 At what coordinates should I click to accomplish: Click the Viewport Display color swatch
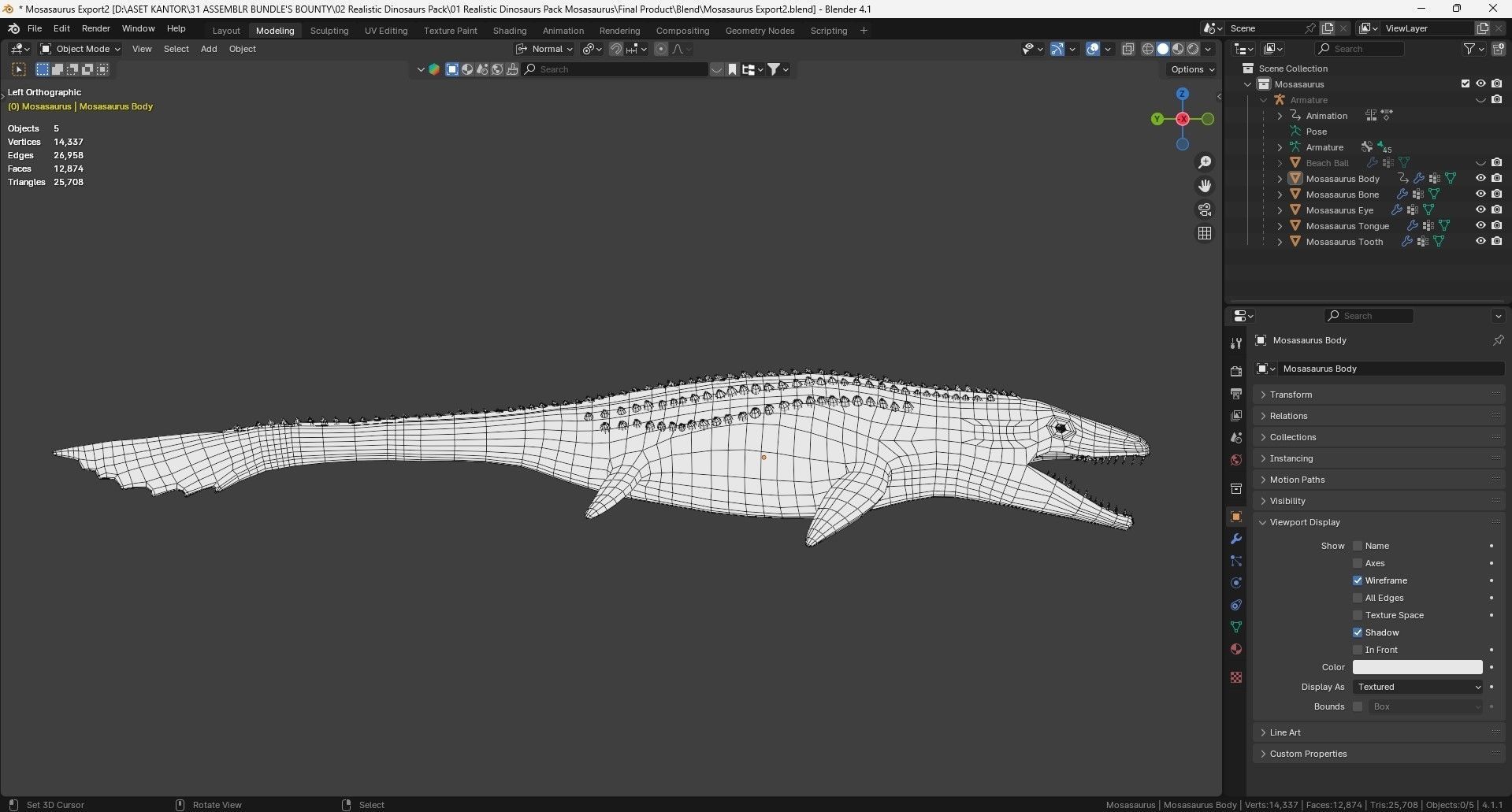pos(1417,667)
